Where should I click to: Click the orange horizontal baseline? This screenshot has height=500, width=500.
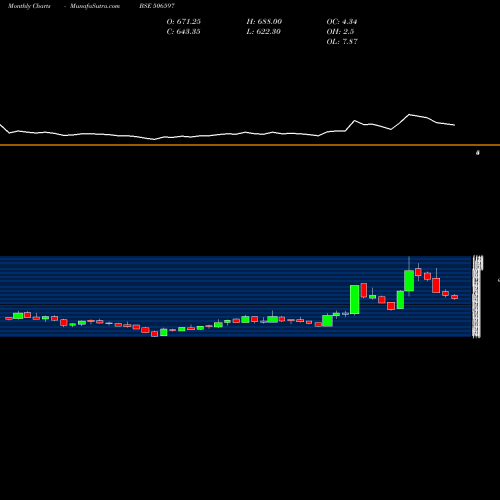coord(250,145)
